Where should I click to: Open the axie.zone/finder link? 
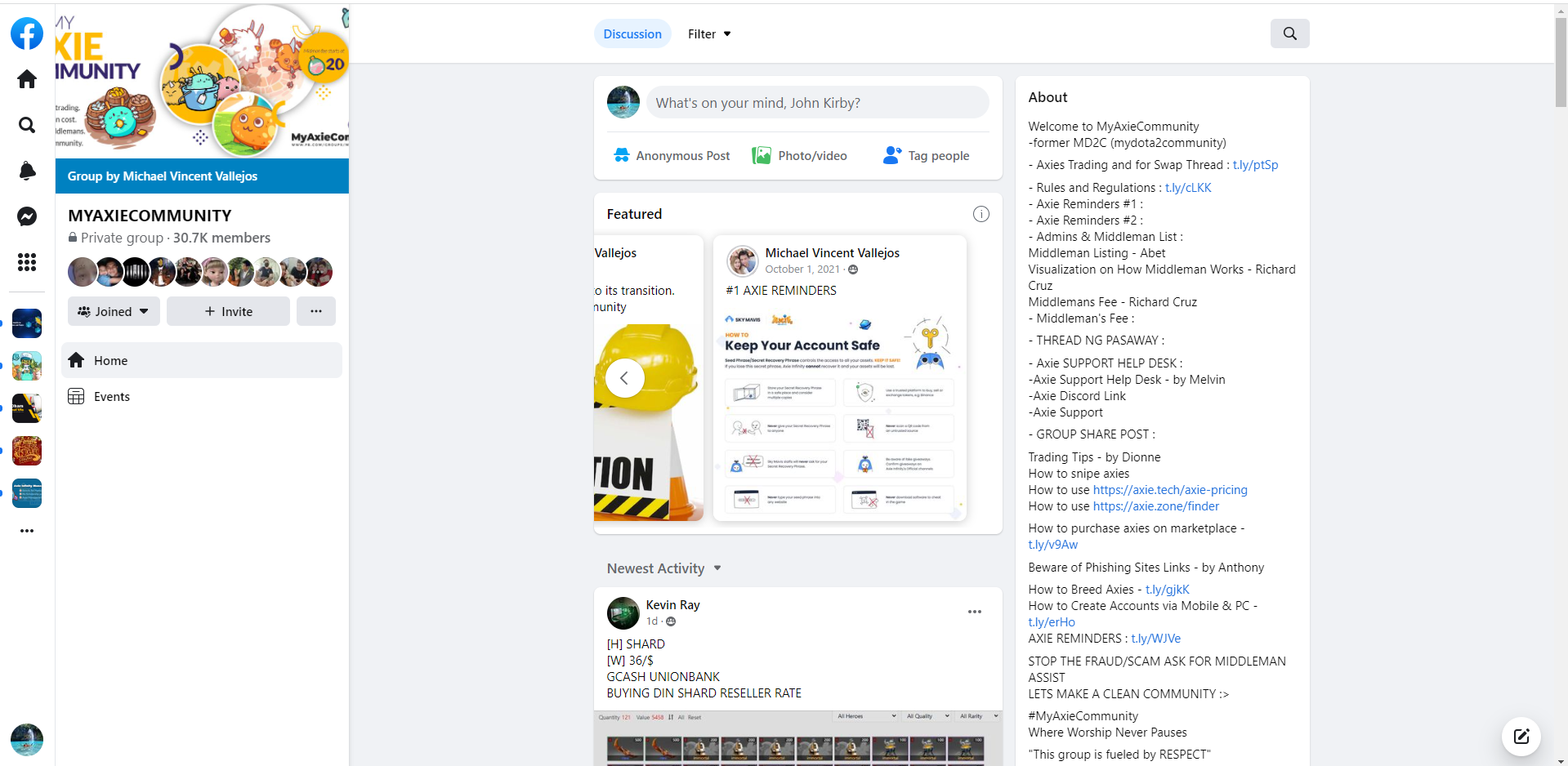click(x=1155, y=506)
